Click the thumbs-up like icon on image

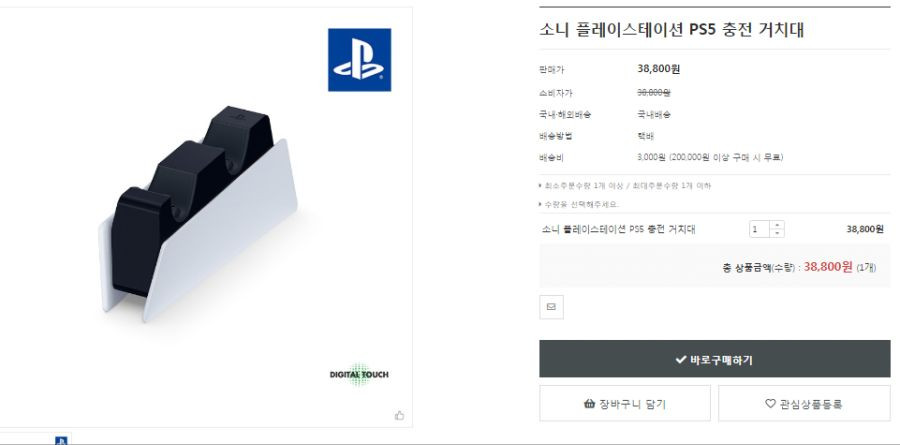click(399, 416)
